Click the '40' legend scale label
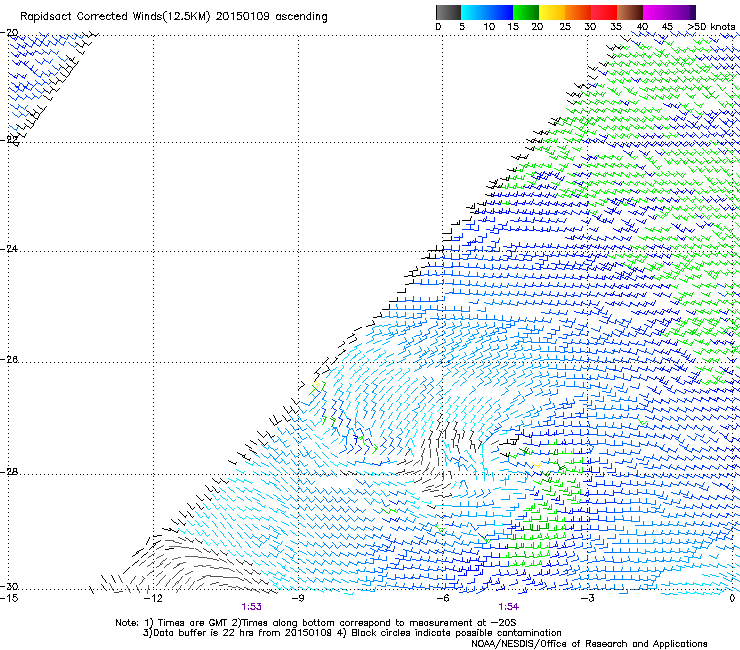The width and height of the screenshot is (740, 650). (642, 27)
